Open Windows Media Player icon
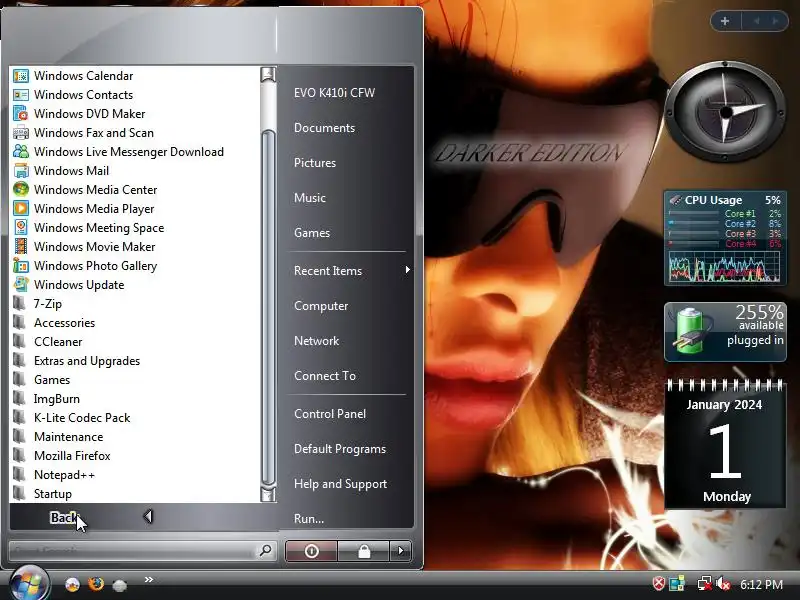The image size is (800, 600). click(21, 209)
